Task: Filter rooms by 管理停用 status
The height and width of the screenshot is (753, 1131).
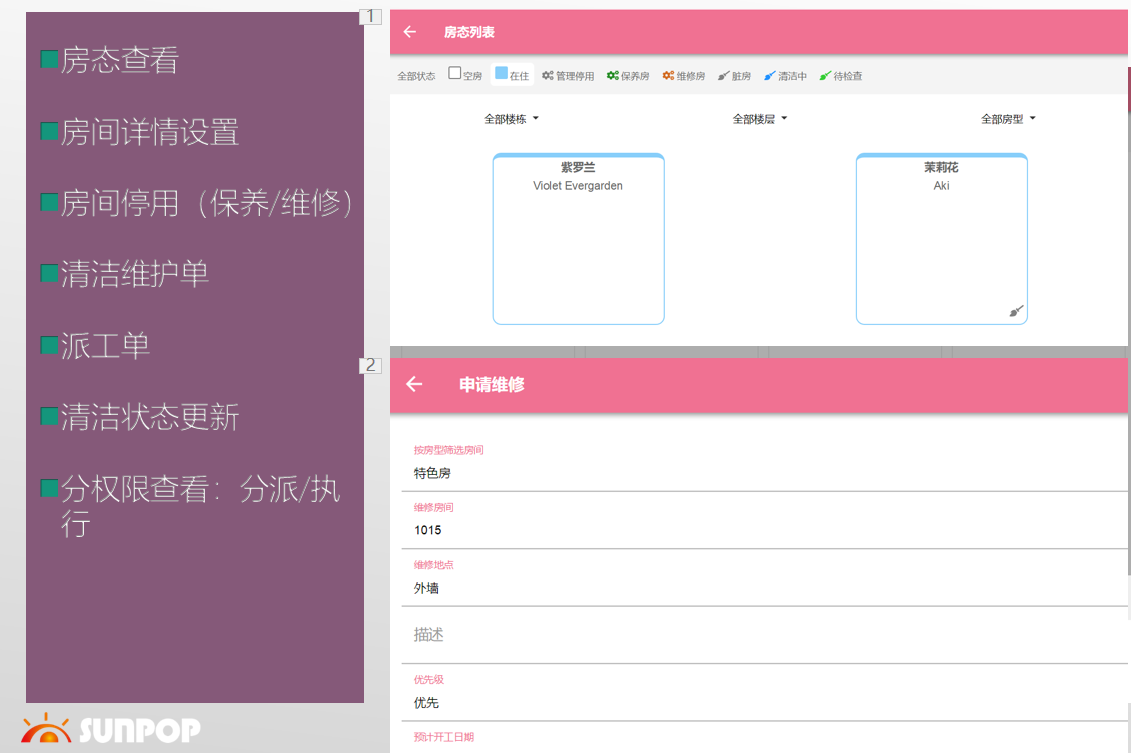Action: [568, 76]
